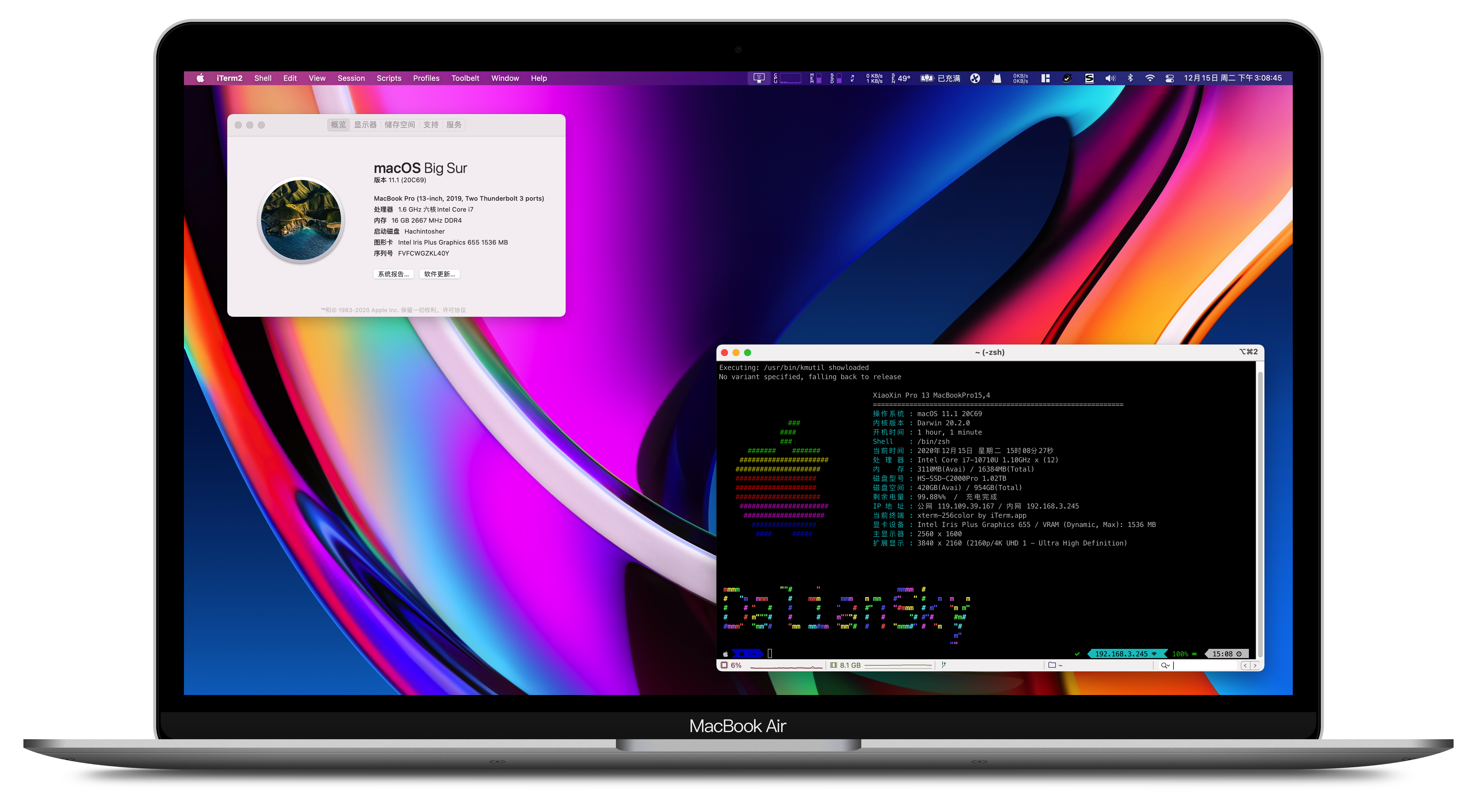
Task: Open the Wi-Fi status menu
Action: coord(1150,78)
